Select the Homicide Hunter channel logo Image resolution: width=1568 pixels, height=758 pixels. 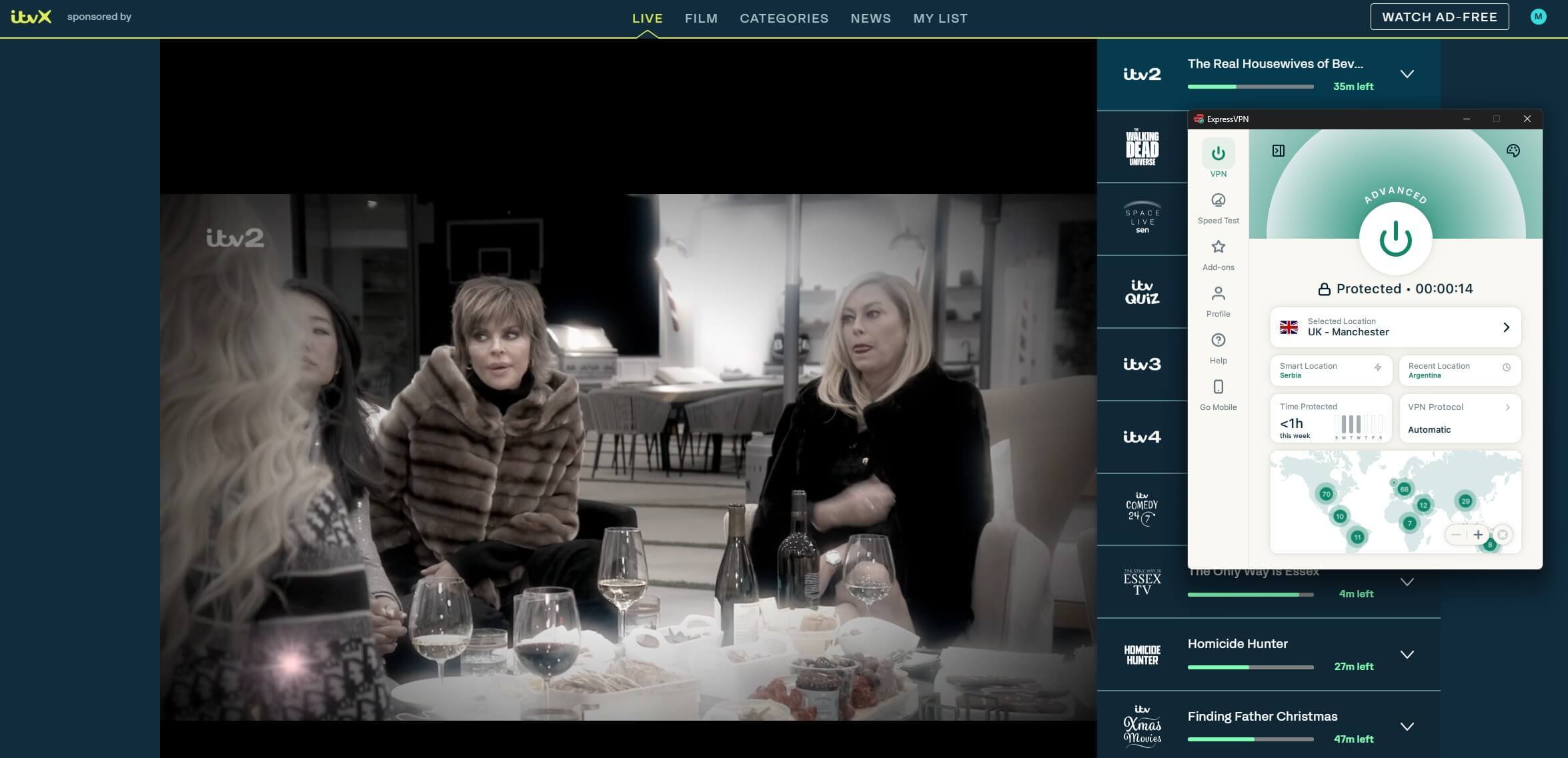pos(1142,655)
